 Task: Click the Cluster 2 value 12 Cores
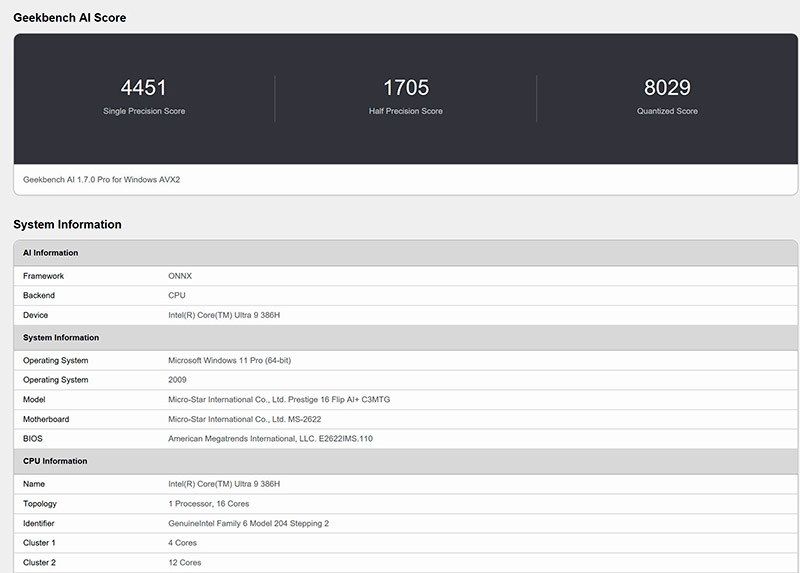click(x=185, y=562)
